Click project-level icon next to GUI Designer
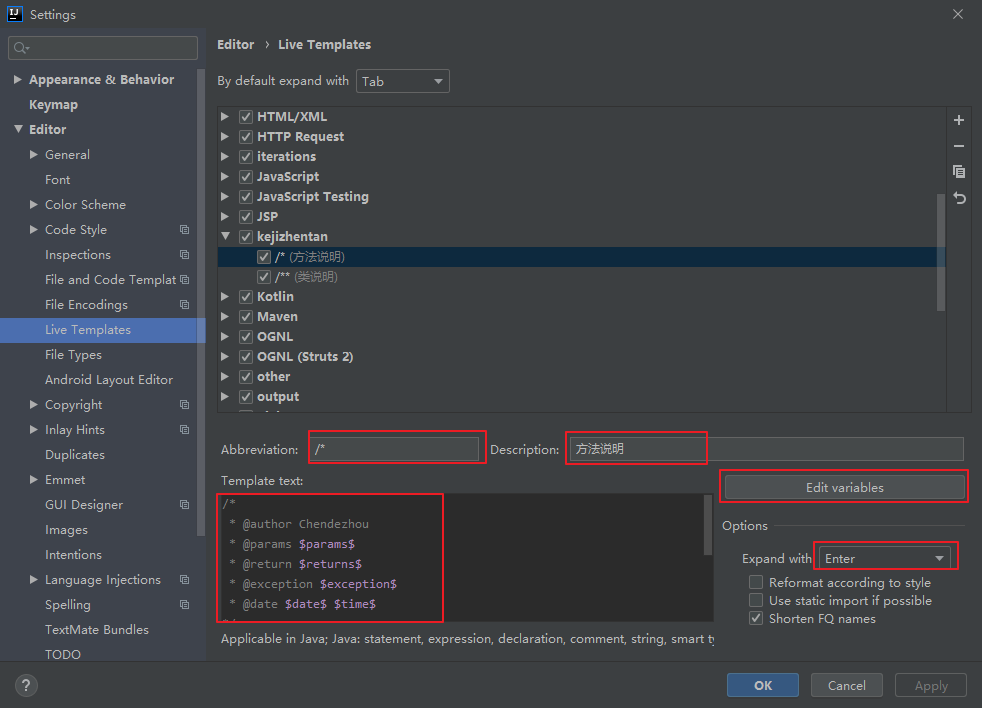 (184, 505)
